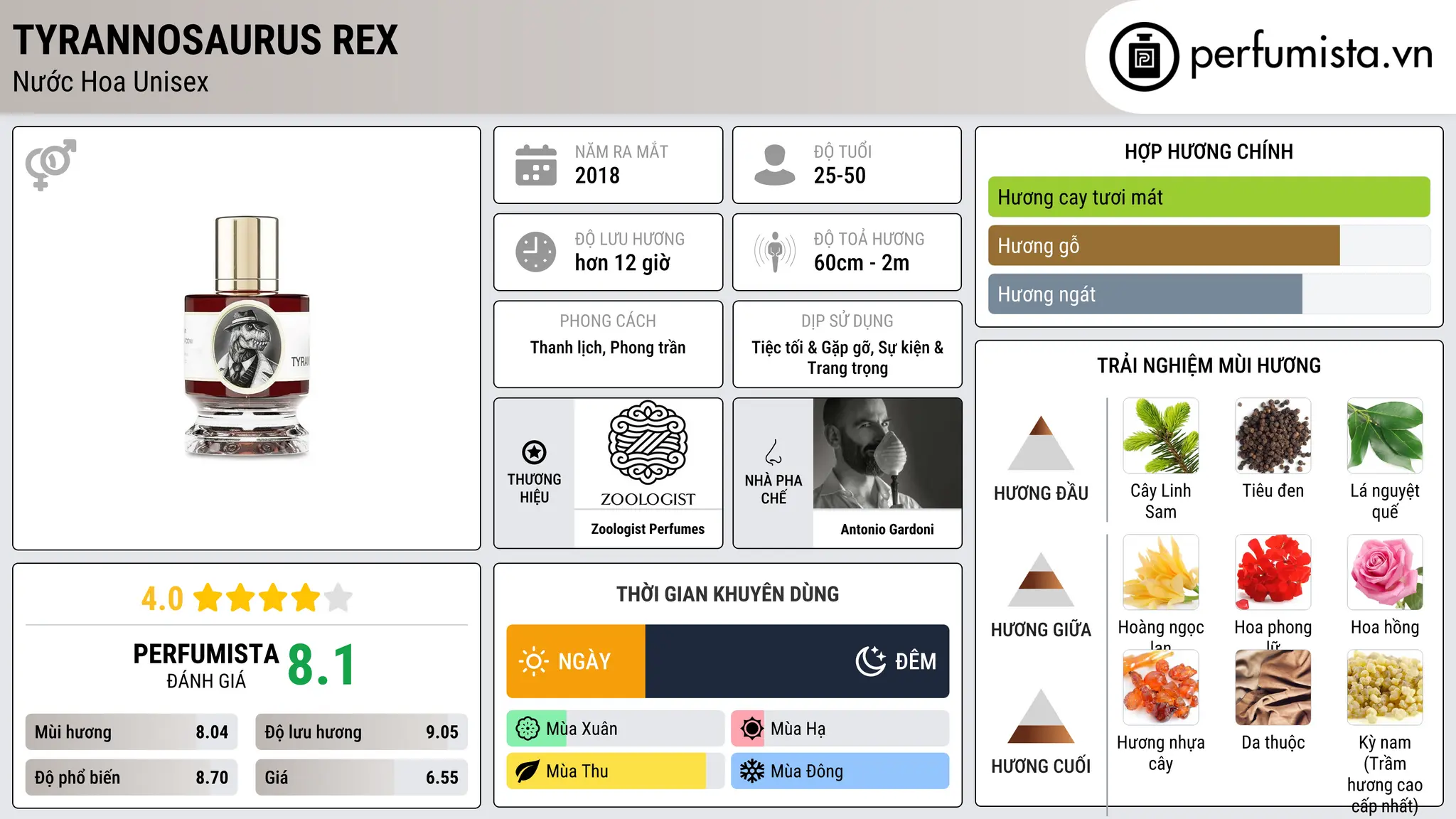This screenshot has width=1456, height=819.
Task: Select the Lá nguyệt quế note image
Action: [x=1385, y=436]
